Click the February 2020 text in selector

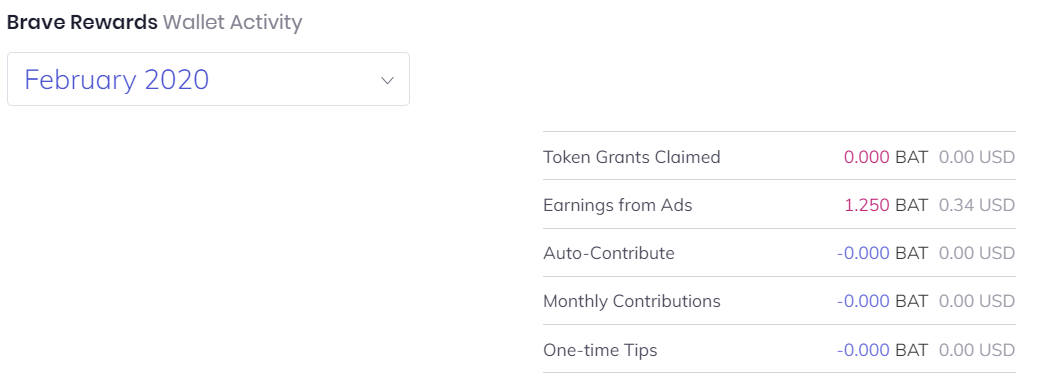coord(117,80)
